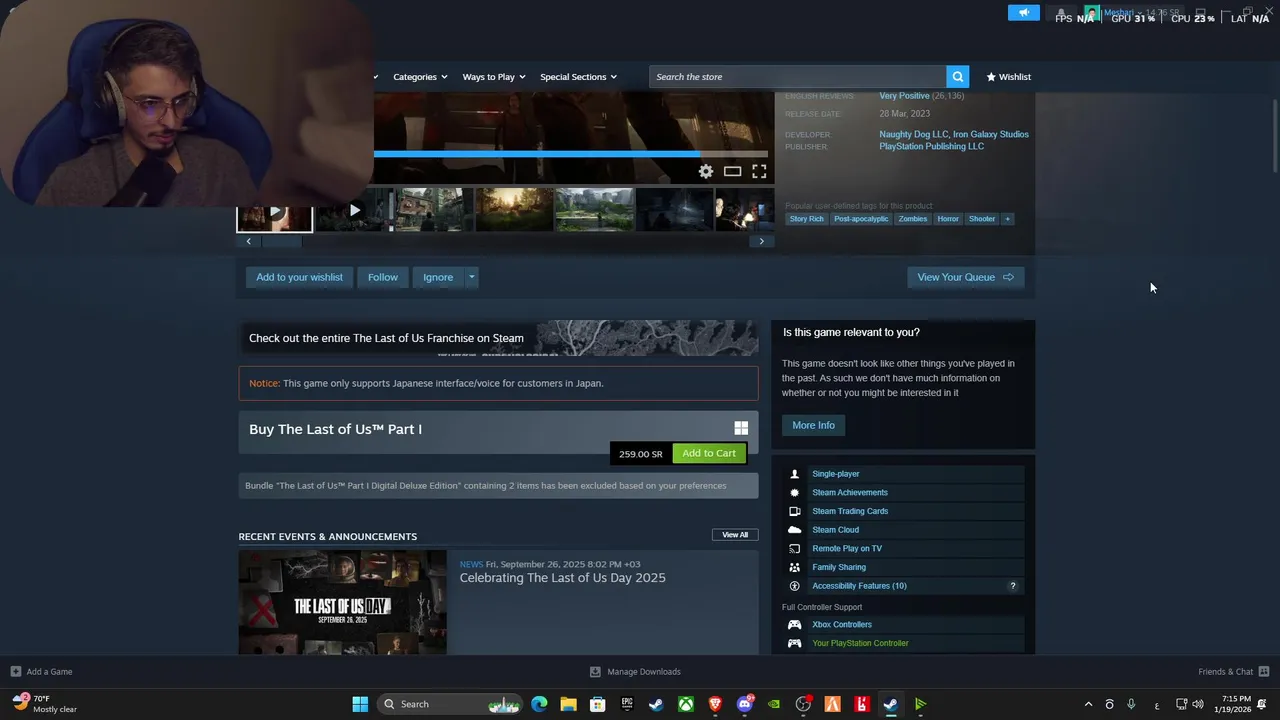Image resolution: width=1280 pixels, height=720 pixels.
Task: Click the Add a Game plus icon
Action: coord(15,671)
